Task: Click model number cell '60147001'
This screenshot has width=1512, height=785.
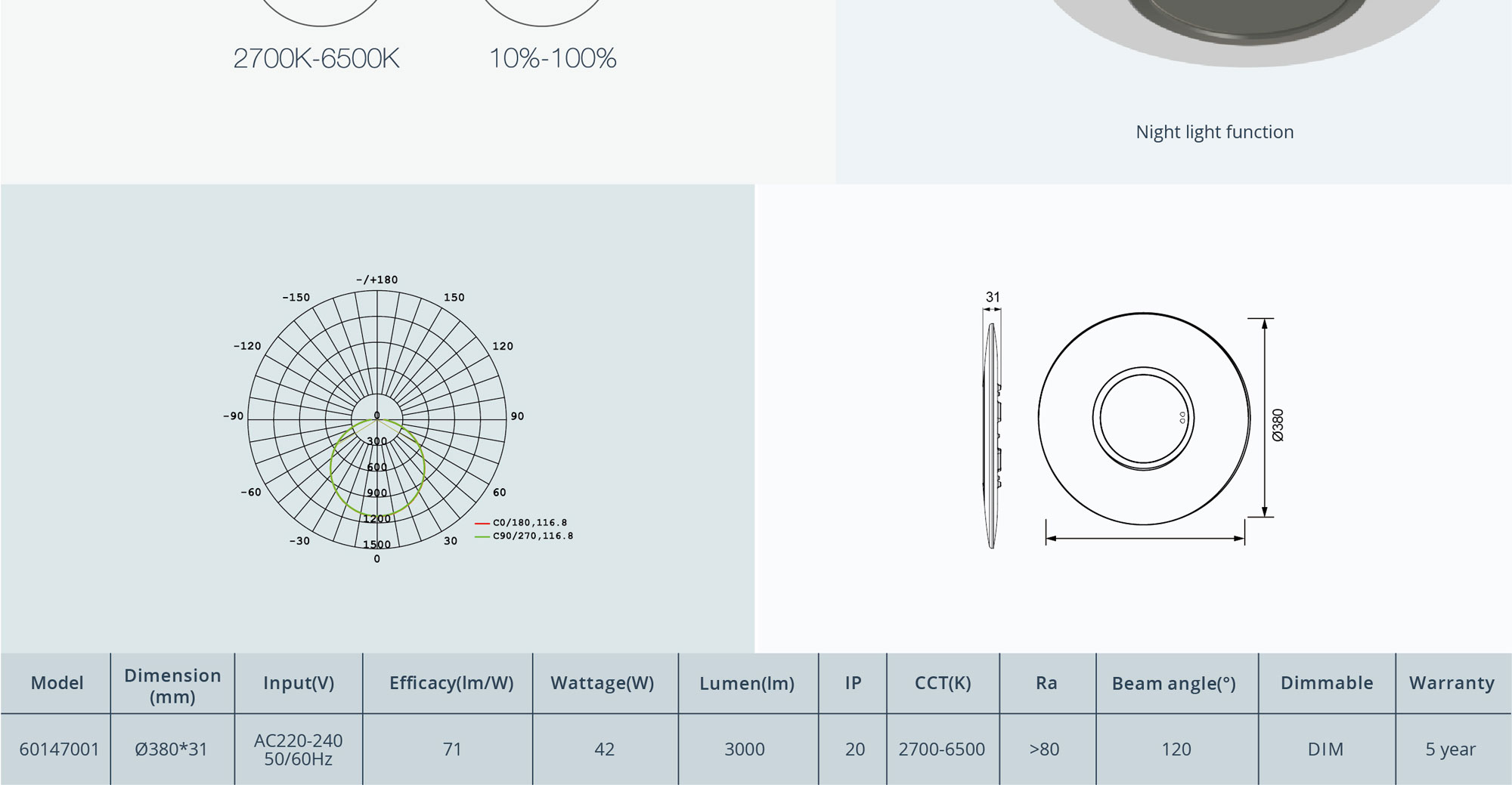Action: [x=59, y=749]
